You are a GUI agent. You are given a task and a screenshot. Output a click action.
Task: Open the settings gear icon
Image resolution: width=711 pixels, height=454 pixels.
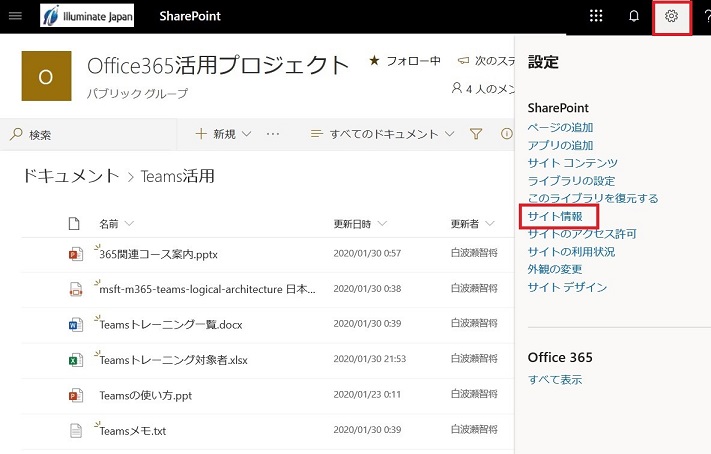point(671,17)
